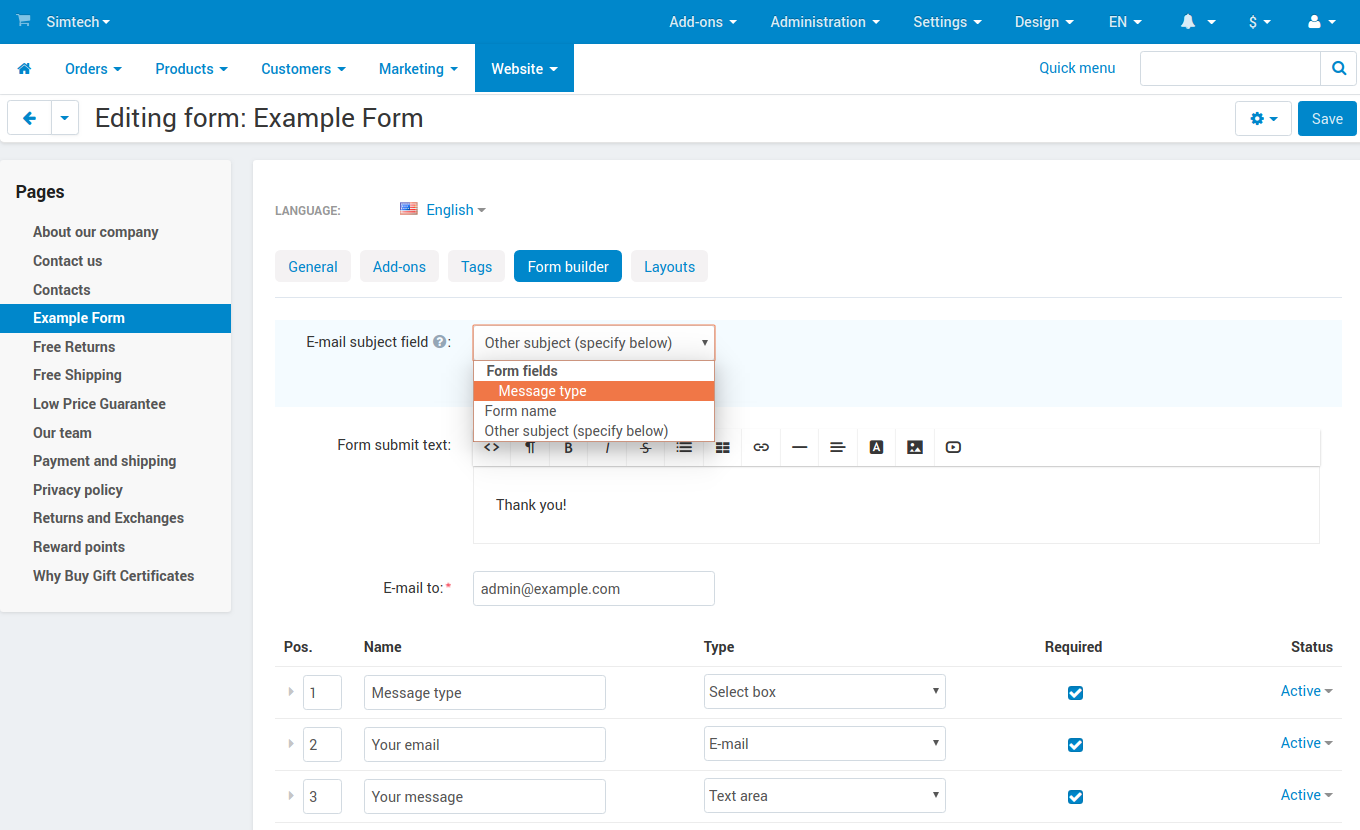Click the shopping cart icon

coord(23,21)
